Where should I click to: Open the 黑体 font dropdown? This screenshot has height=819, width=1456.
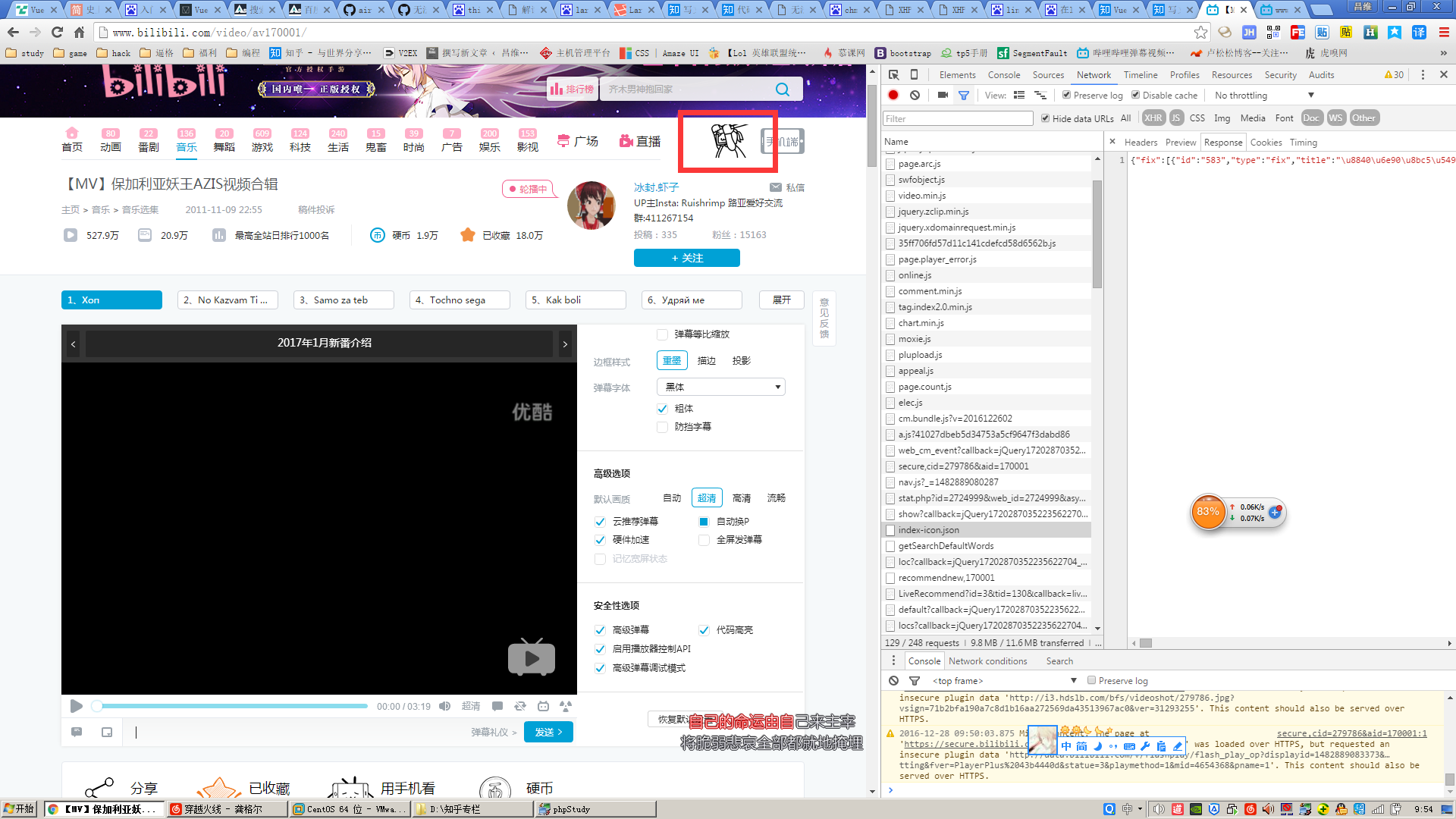coord(720,387)
